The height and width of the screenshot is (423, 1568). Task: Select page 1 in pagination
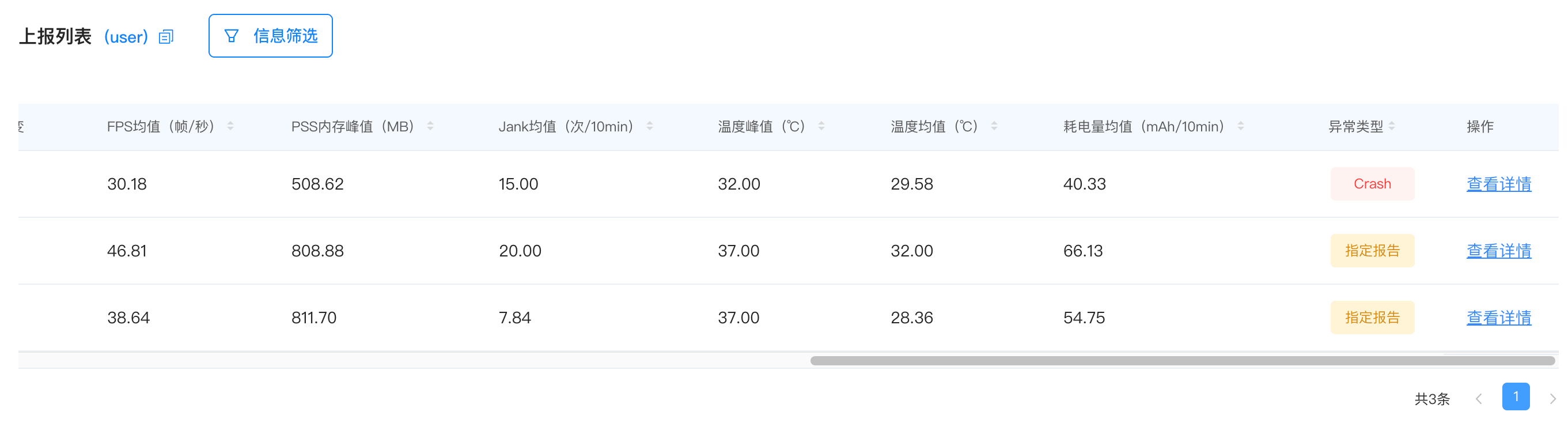click(1516, 397)
